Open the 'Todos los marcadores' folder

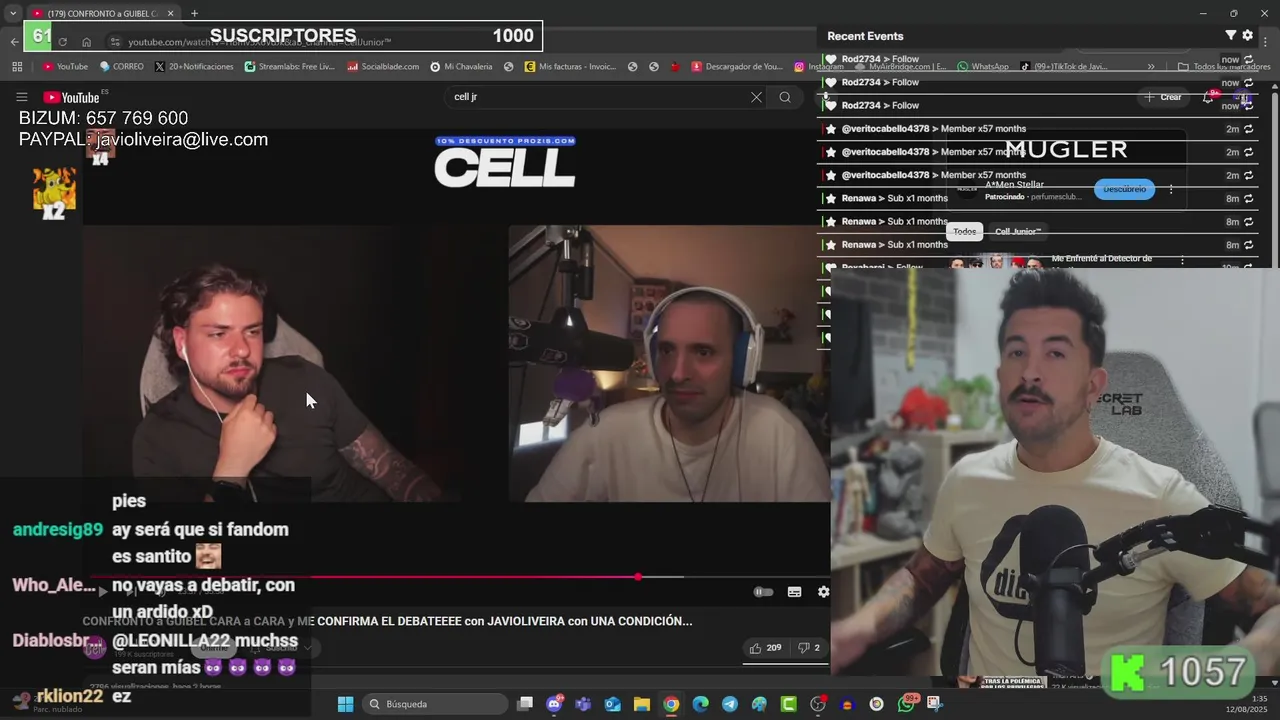tap(1224, 67)
